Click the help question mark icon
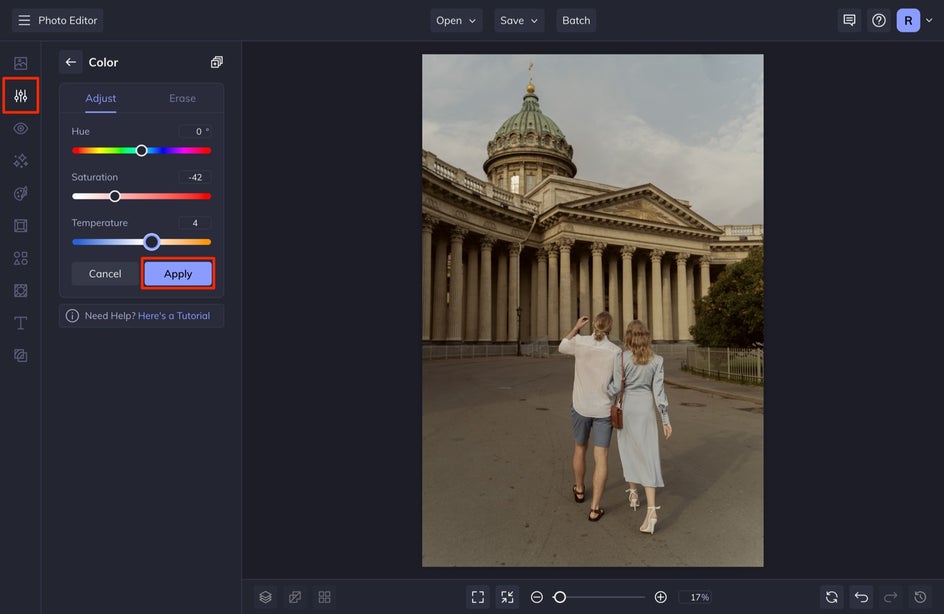 coord(879,20)
